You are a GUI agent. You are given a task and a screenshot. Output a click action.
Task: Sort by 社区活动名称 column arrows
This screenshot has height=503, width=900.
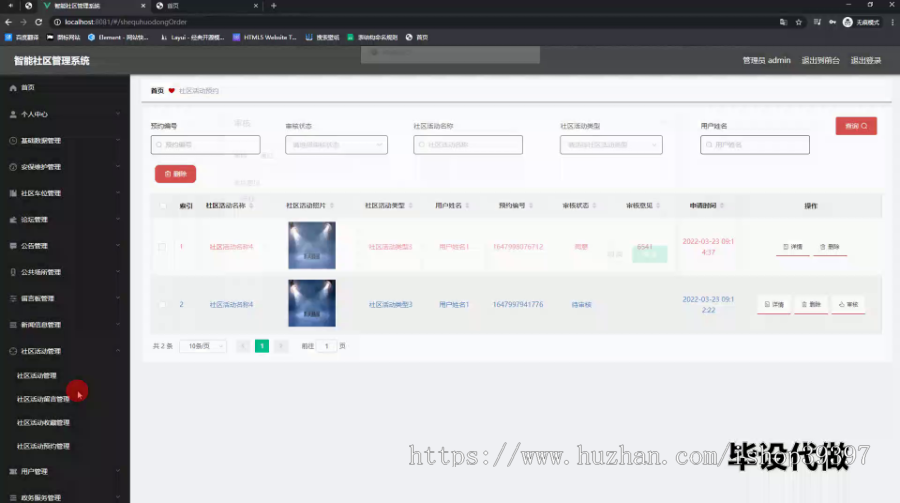(x=251, y=206)
